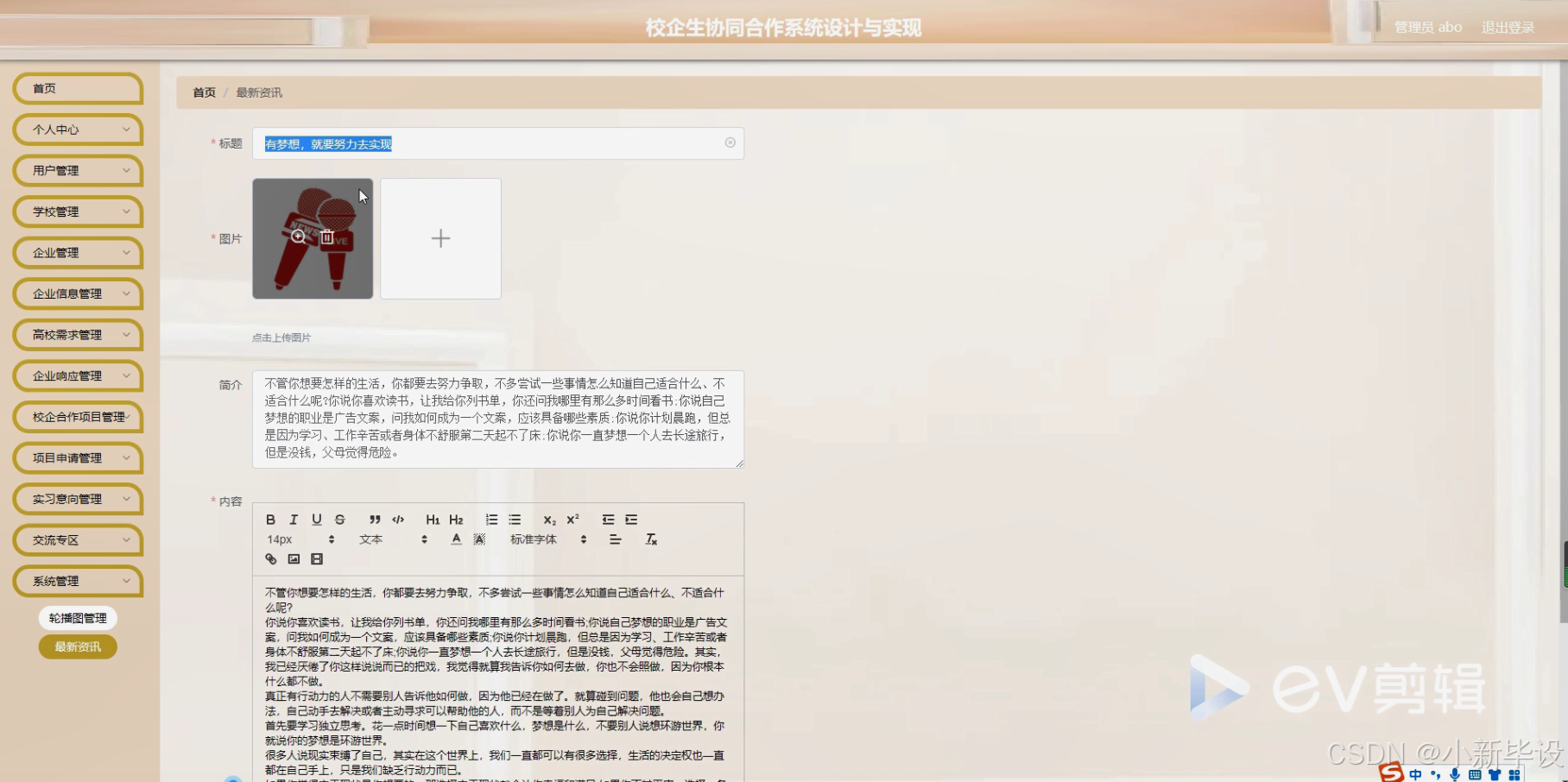Insert a hyperlink using the link icon
This screenshot has height=782, width=1568.
tap(270, 558)
